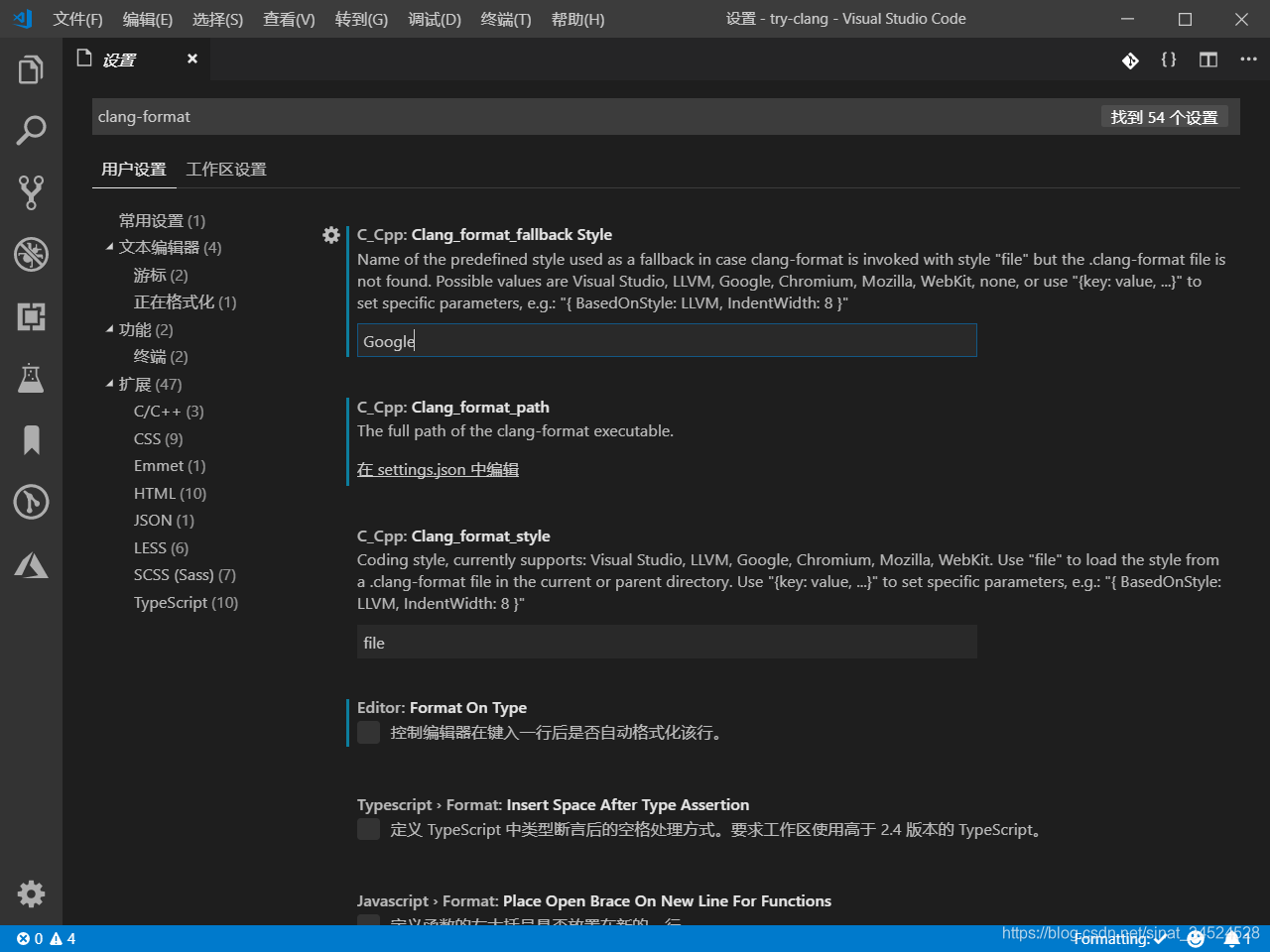The width and height of the screenshot is (1270, 952).
Task: Select LESS (6) in settings tree
Action: pos(161,547)
